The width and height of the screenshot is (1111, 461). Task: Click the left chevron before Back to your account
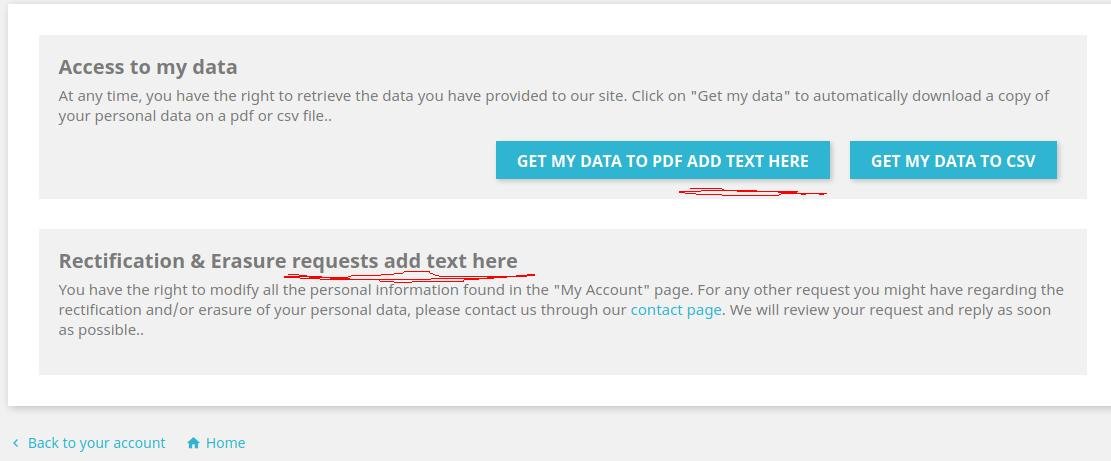(15, 443)
